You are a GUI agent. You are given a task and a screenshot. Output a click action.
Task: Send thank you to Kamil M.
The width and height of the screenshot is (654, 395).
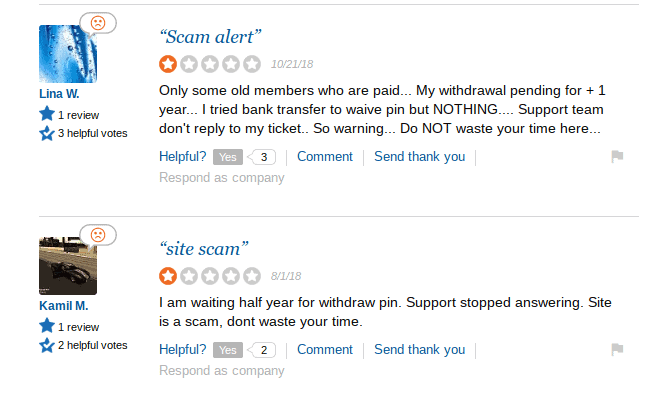(420, 350)
